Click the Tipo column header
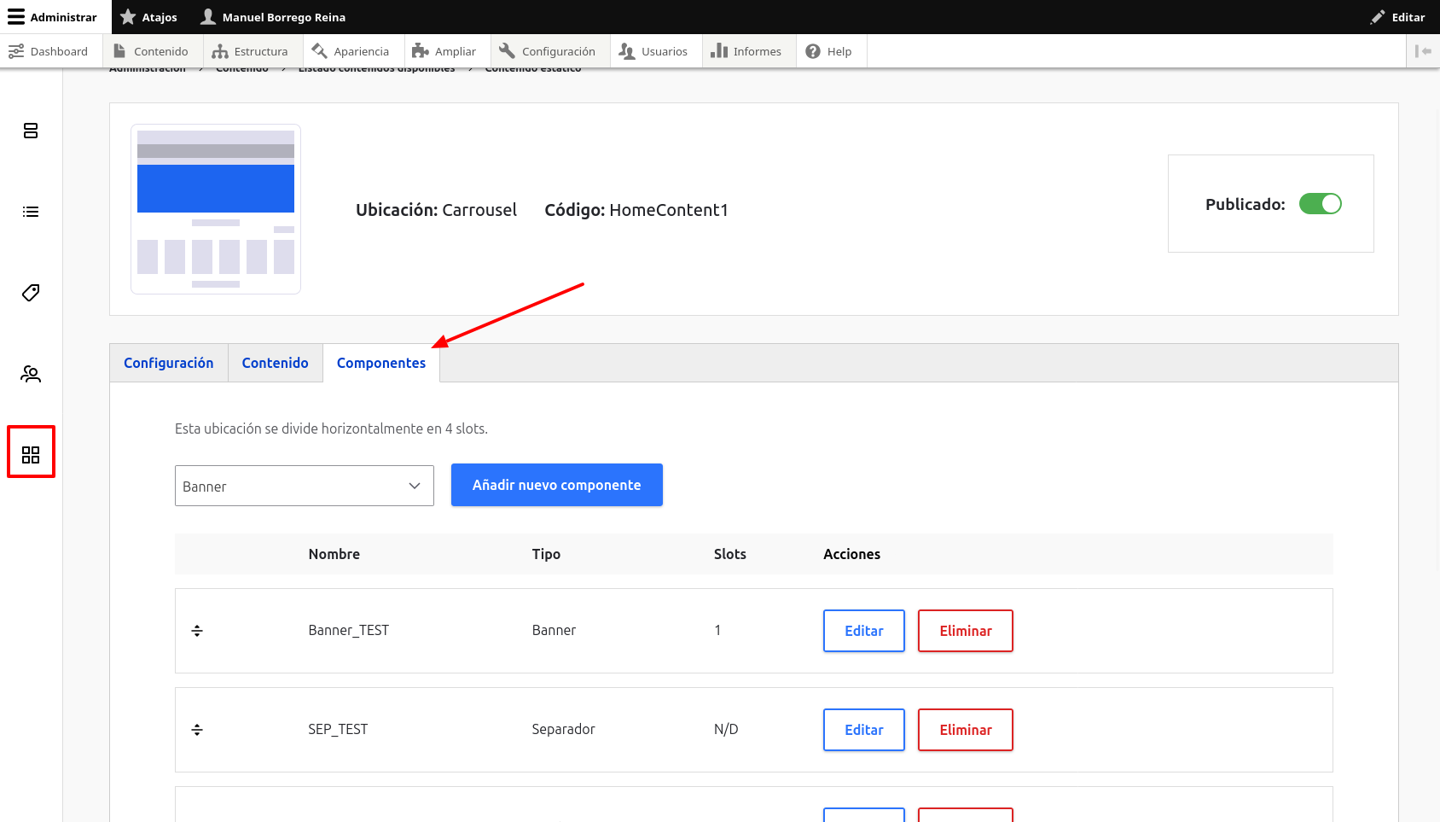 (546, 554)
